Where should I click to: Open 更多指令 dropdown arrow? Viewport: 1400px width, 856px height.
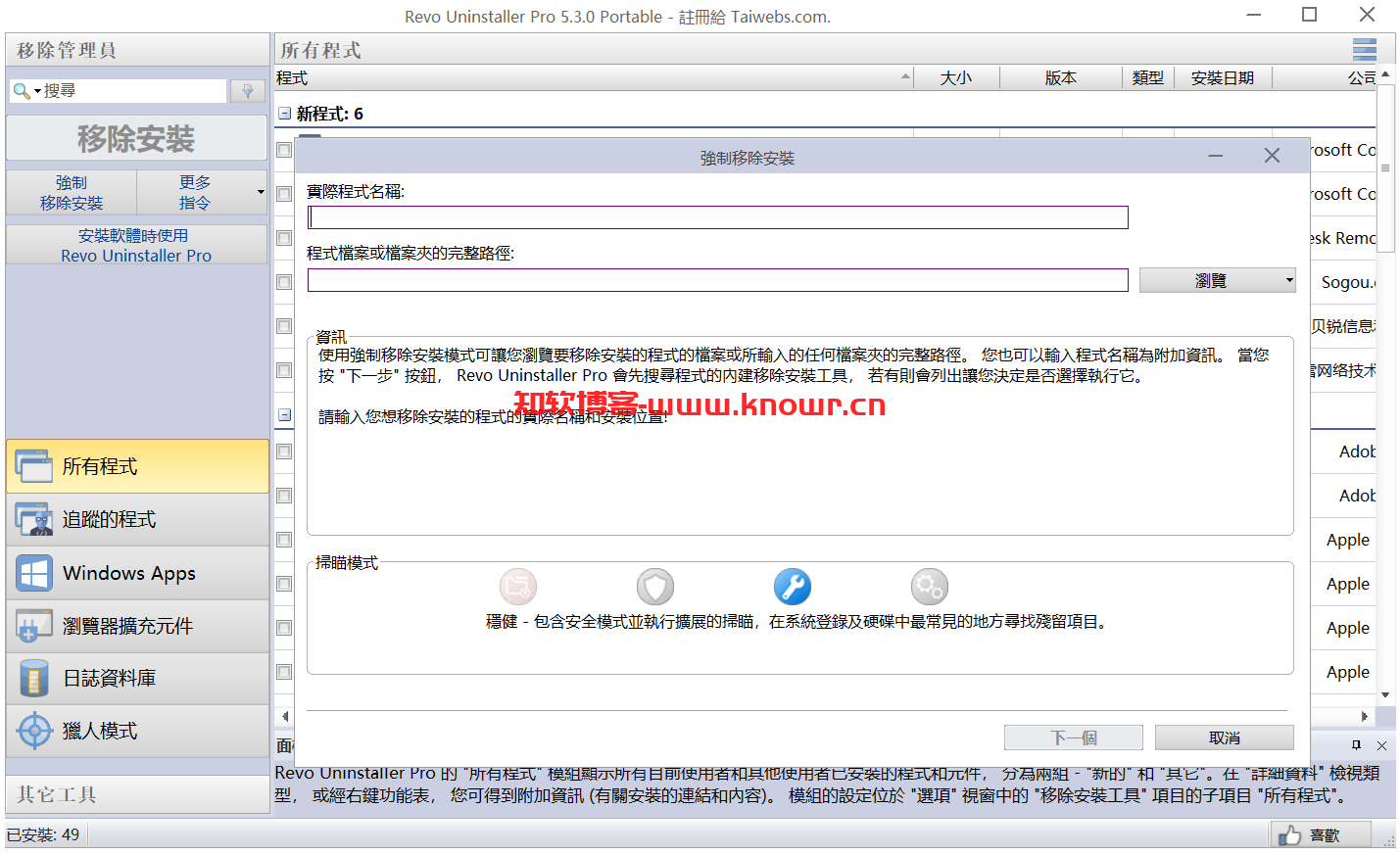pos(261,192)
